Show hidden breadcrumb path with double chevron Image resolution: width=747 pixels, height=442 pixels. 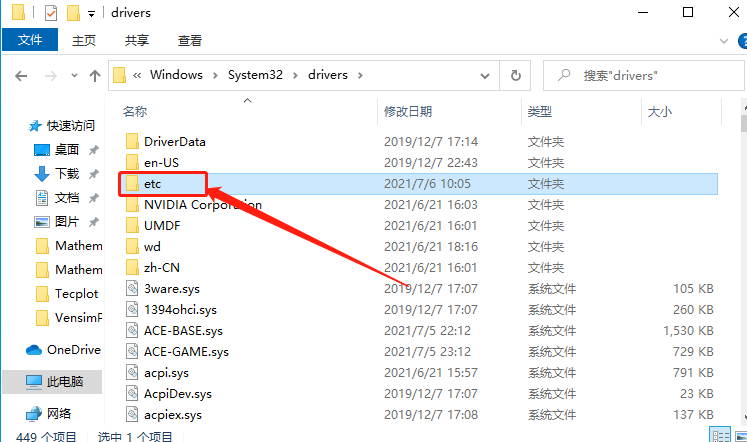137,75
